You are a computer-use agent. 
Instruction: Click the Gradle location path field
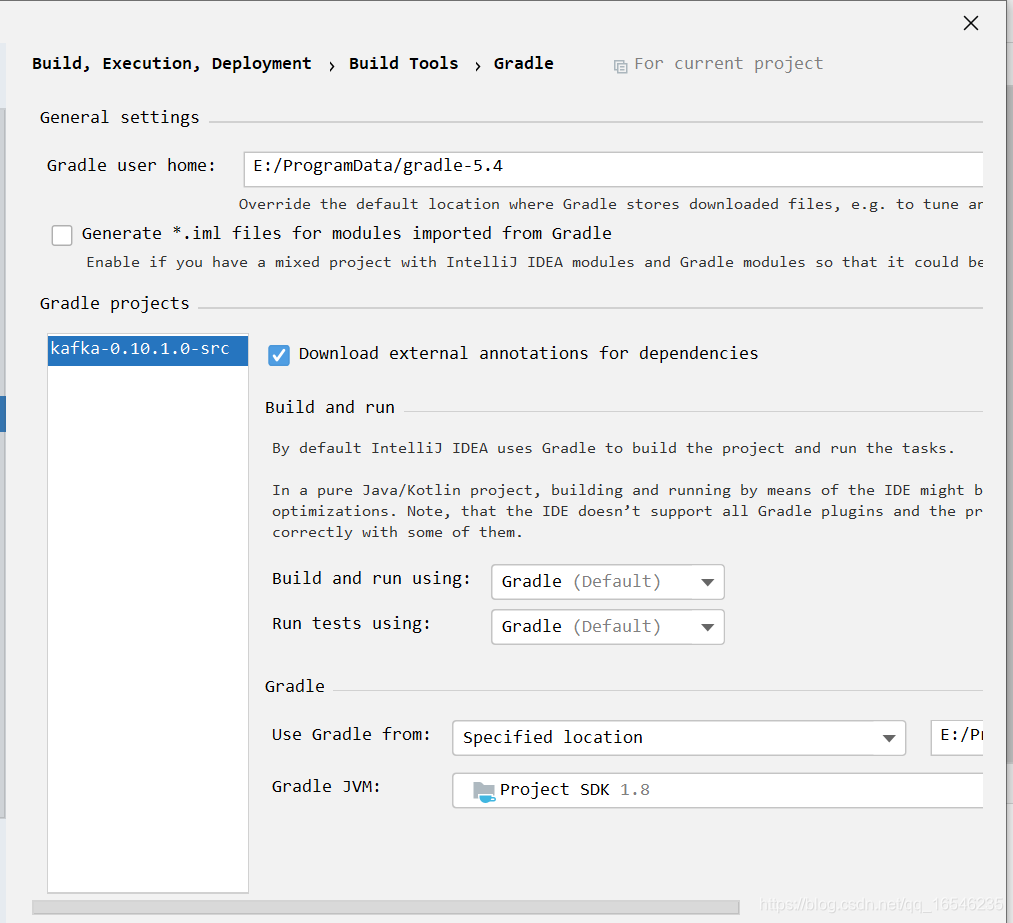[x=957, y=738]
